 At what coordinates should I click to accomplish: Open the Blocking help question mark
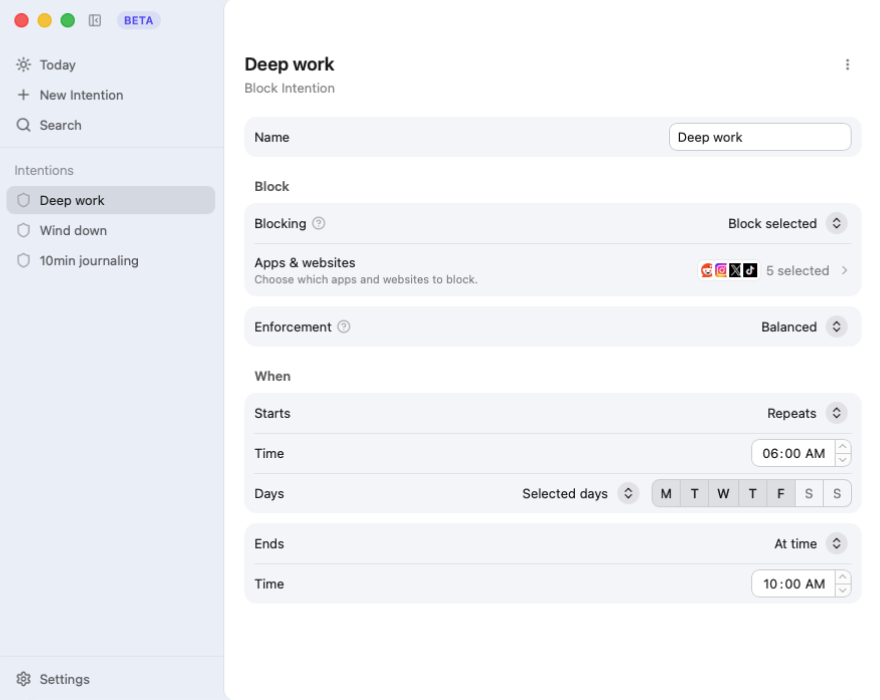(x=319, y=223)
